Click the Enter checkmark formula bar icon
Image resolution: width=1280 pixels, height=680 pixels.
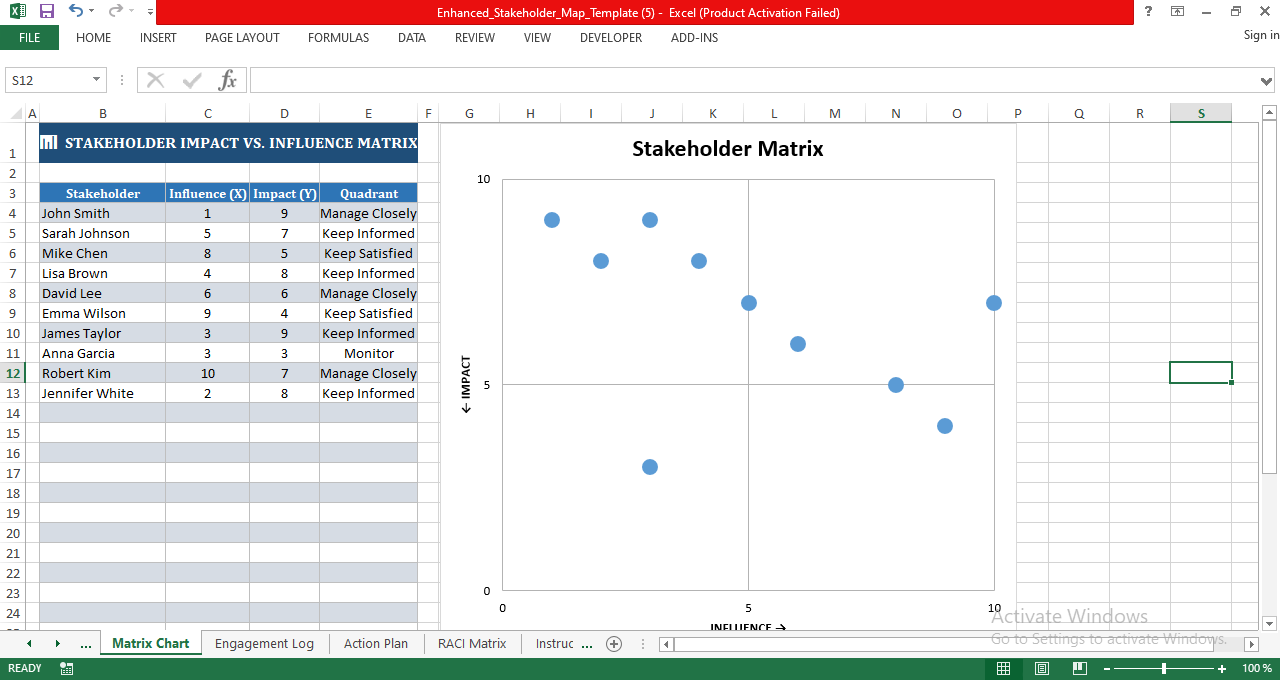coord(192,80)
